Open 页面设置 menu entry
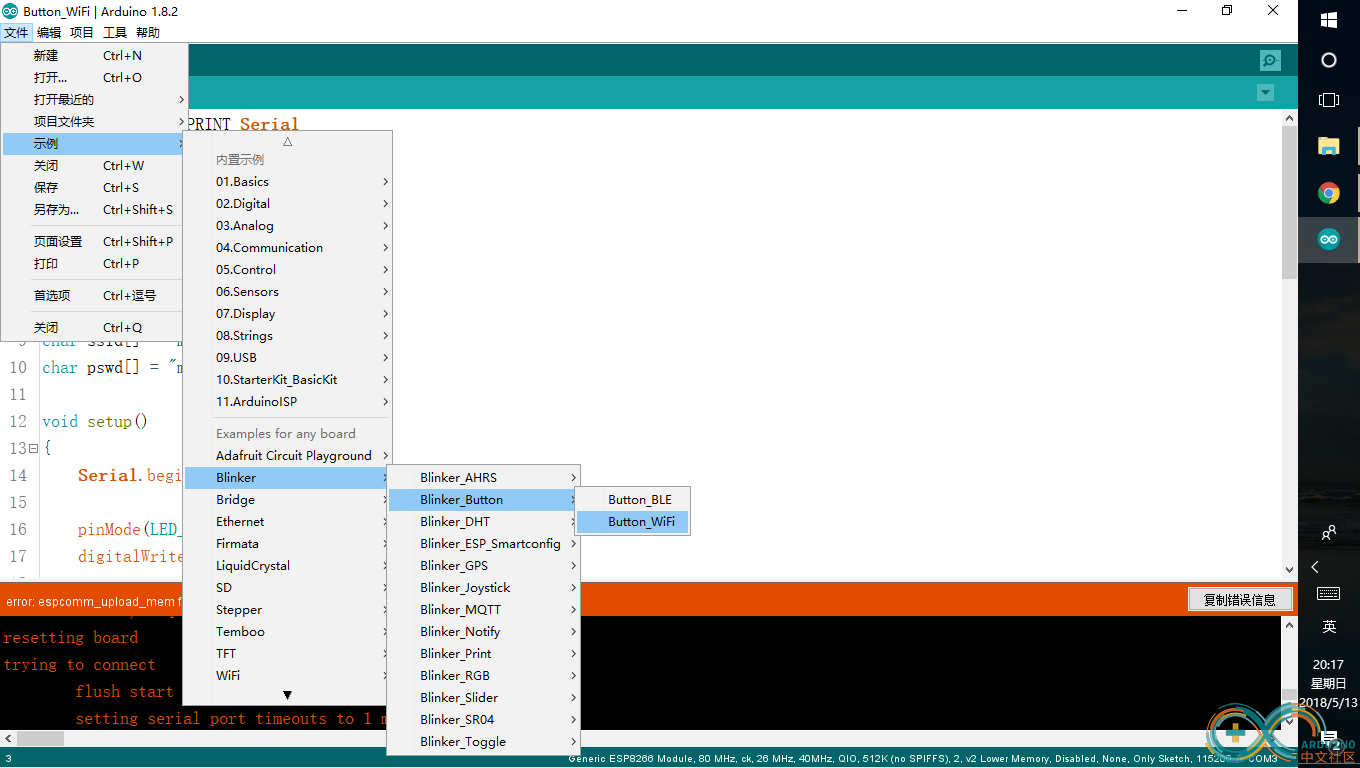Viewport: 1360px width, 768px height. pos(94,242)
